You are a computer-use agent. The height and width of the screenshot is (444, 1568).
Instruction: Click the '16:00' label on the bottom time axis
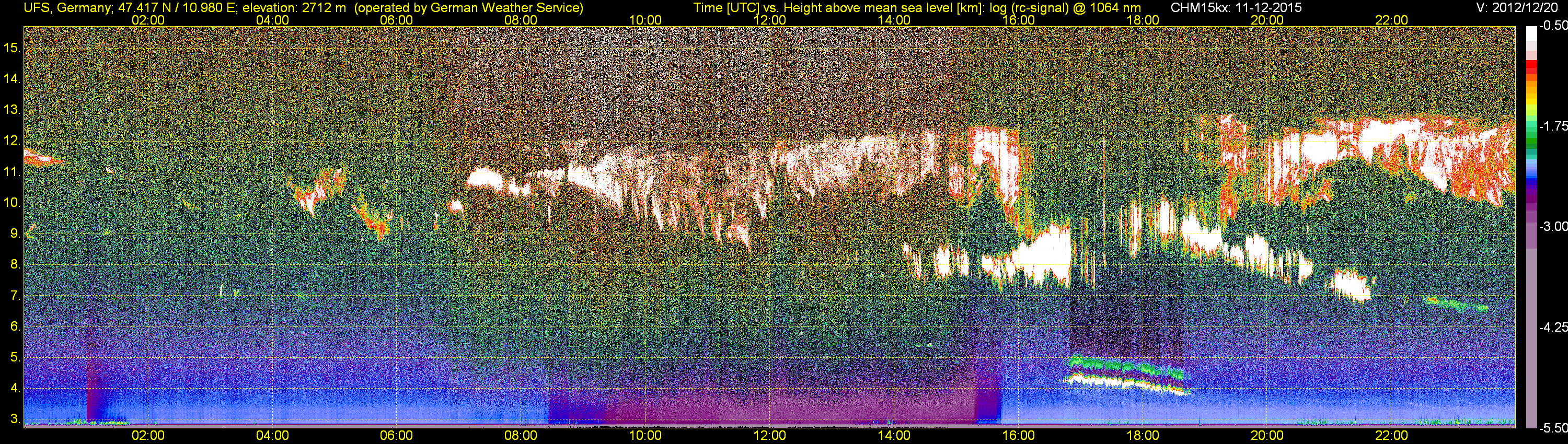1018,436
